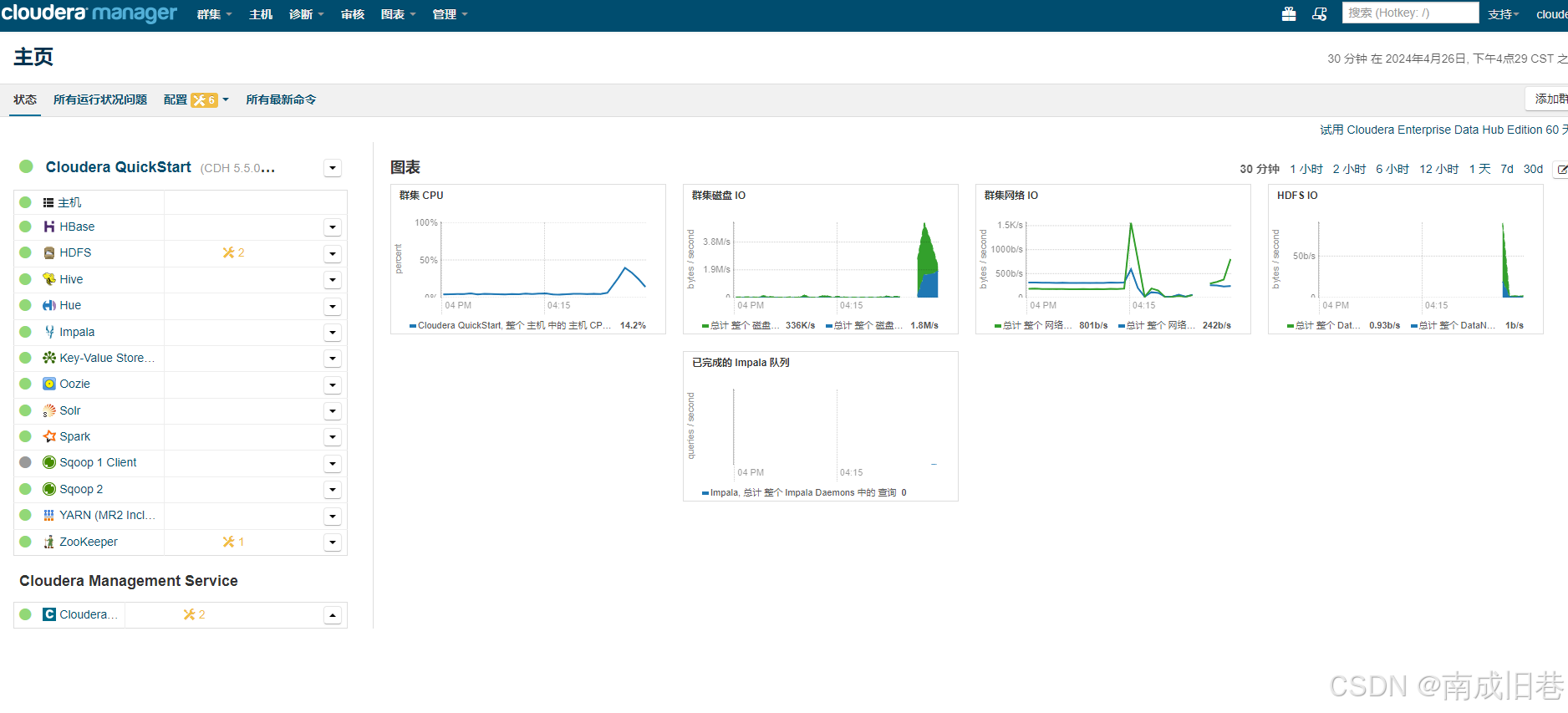This screenshot has height=713, width=1568.
Task: Collapse Cloudera Management Service actions arrow
Action: point(333,615)
